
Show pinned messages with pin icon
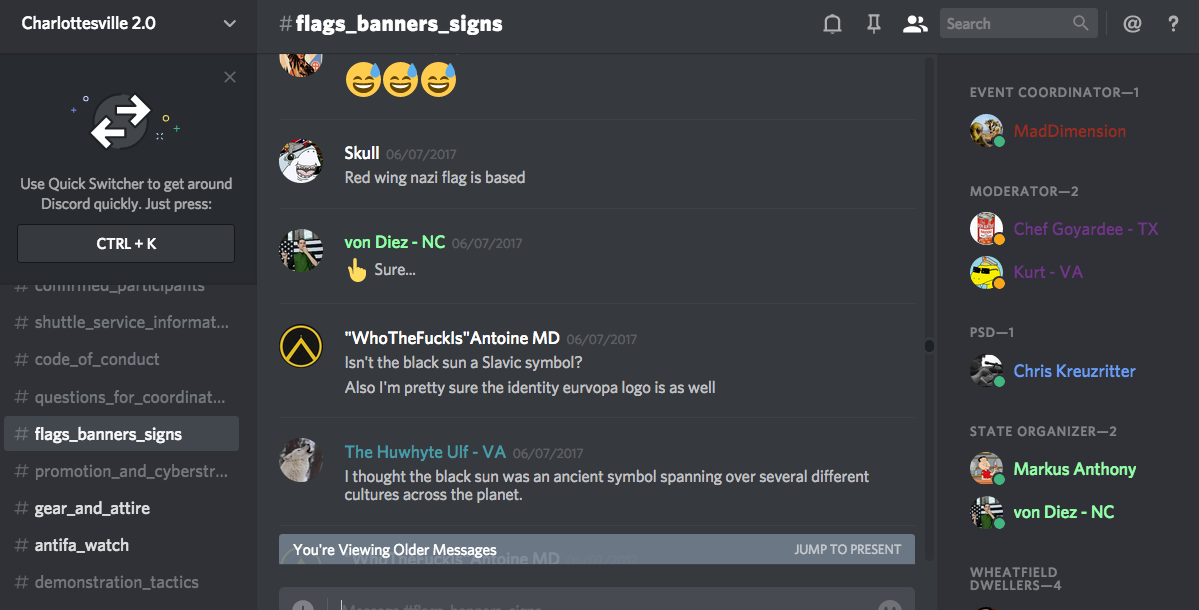873,24
